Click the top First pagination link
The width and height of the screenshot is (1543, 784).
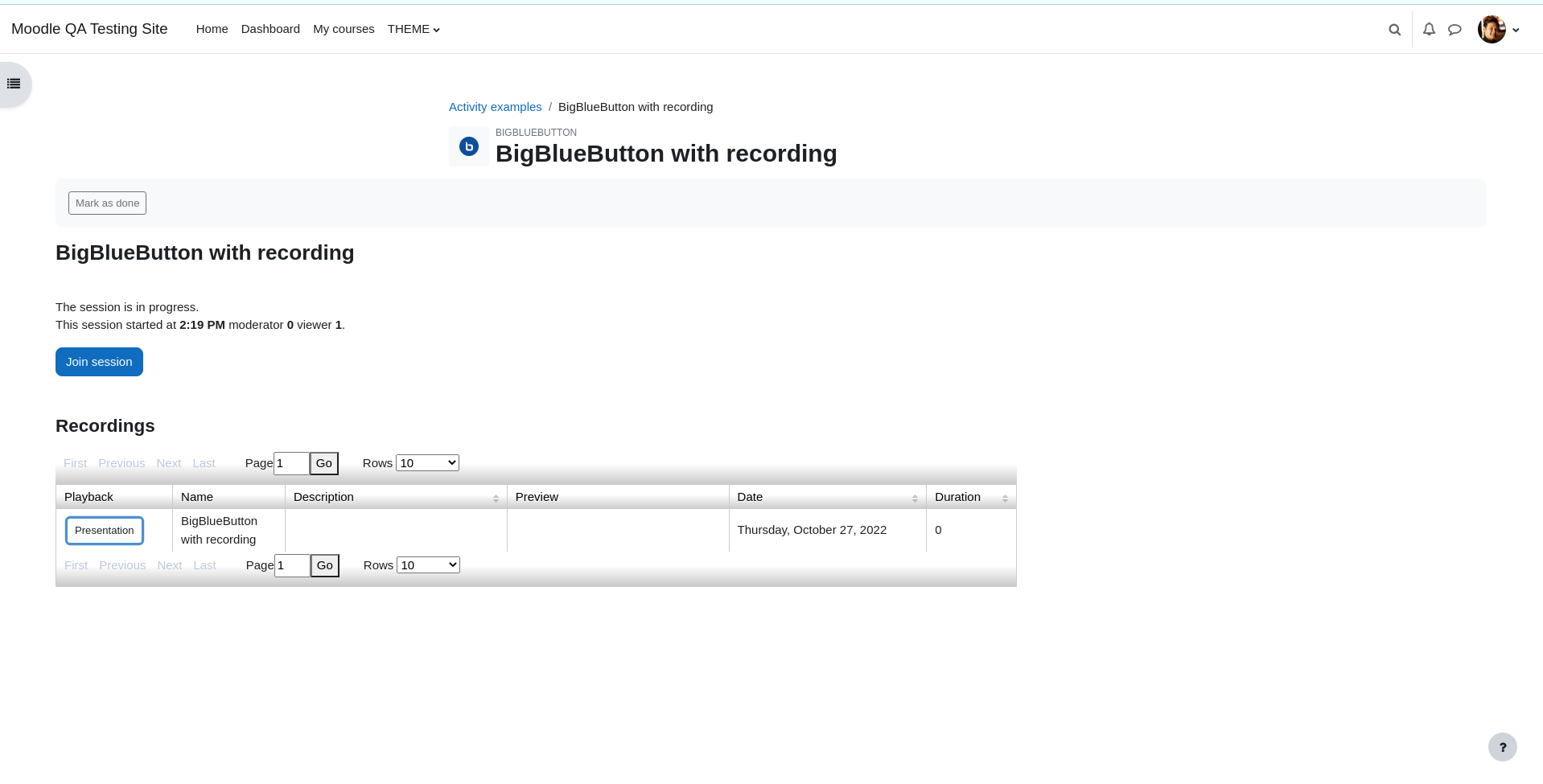point(75,463)
